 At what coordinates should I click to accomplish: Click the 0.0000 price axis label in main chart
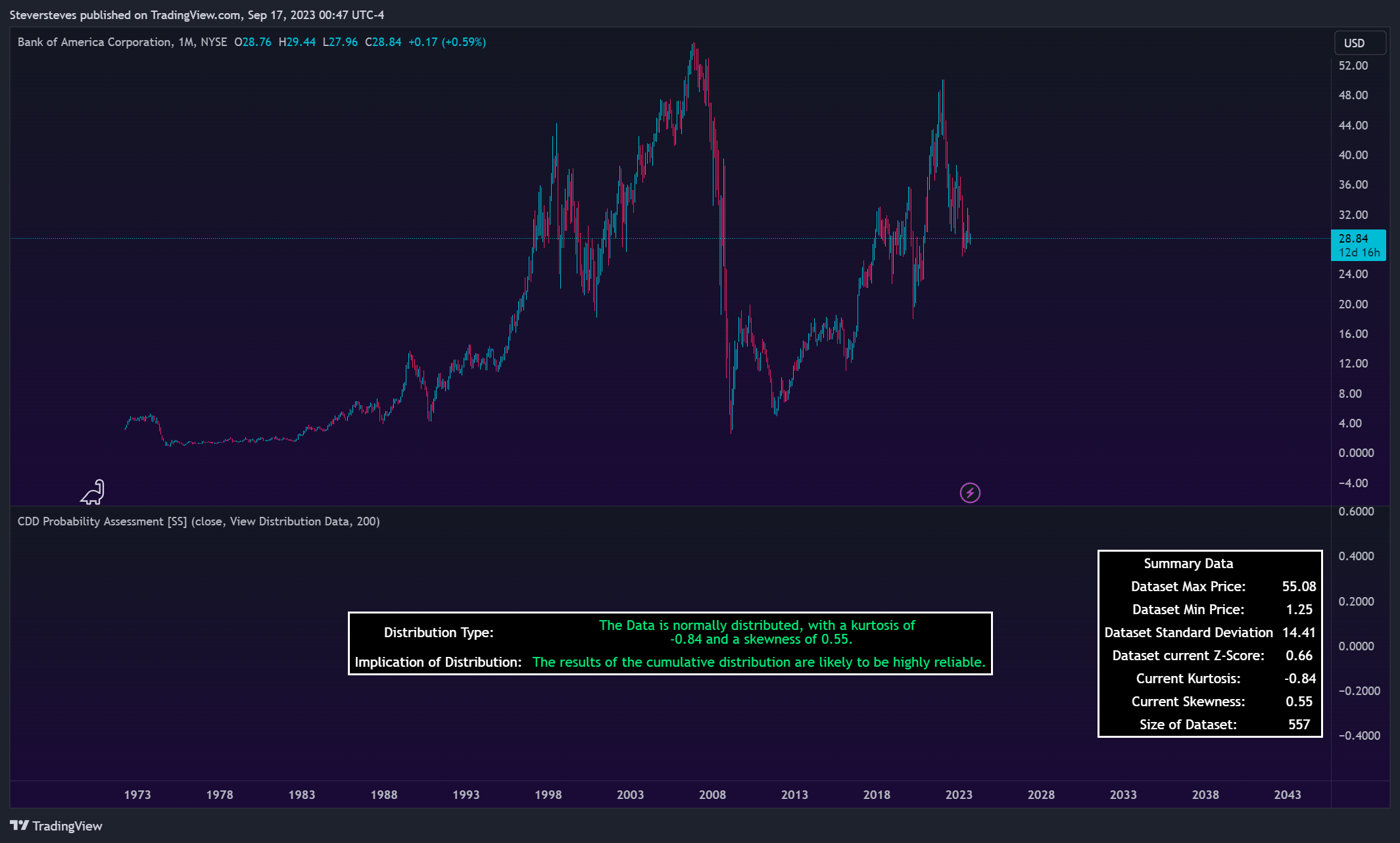(1356, 453)
